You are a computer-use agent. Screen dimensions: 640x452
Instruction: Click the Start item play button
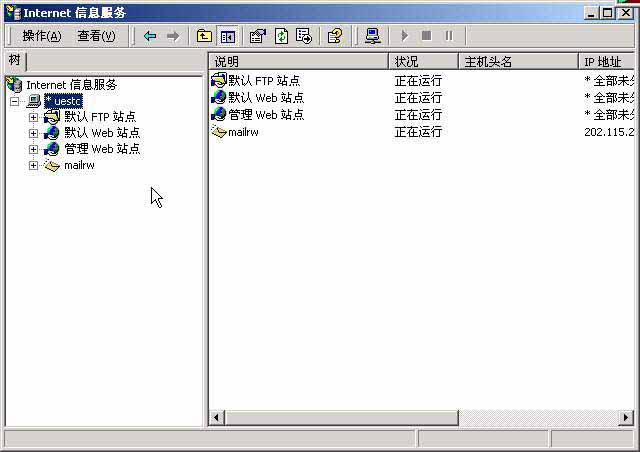[404, 36]
